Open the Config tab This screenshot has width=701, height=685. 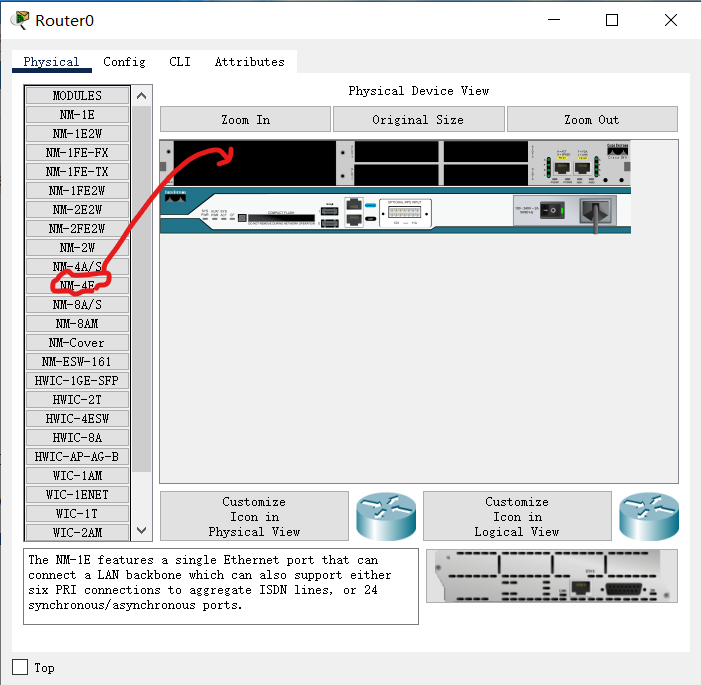click(124, 62)
